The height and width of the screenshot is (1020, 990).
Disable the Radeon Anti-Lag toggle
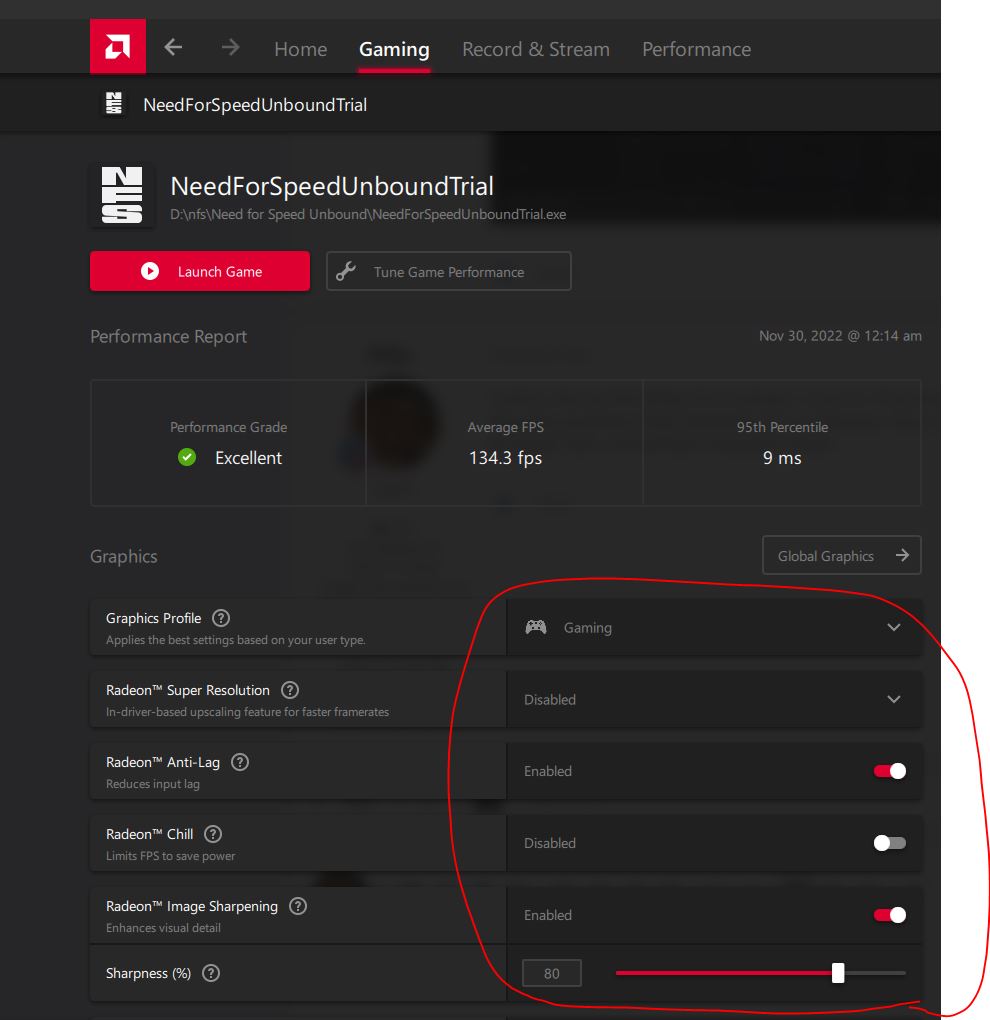click(x=889, y=771)
